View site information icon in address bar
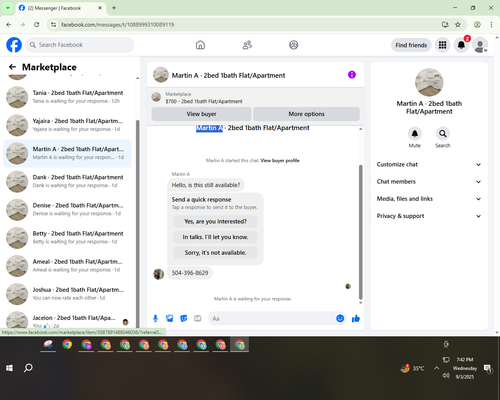Viewport: 500px width, 400px height. coord(53,25)
